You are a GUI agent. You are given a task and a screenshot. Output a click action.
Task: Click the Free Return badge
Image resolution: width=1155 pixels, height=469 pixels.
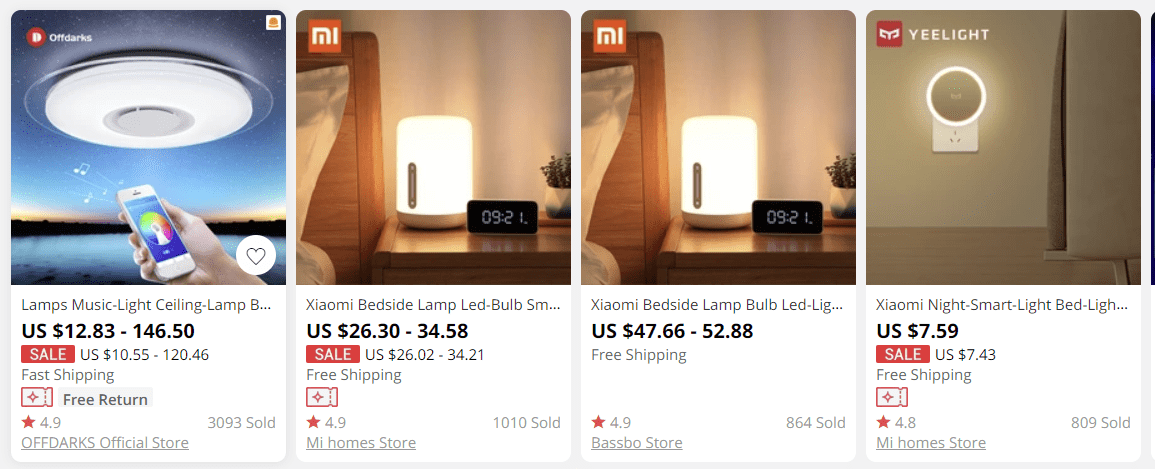pyautogui.click(x=105, y=399)
